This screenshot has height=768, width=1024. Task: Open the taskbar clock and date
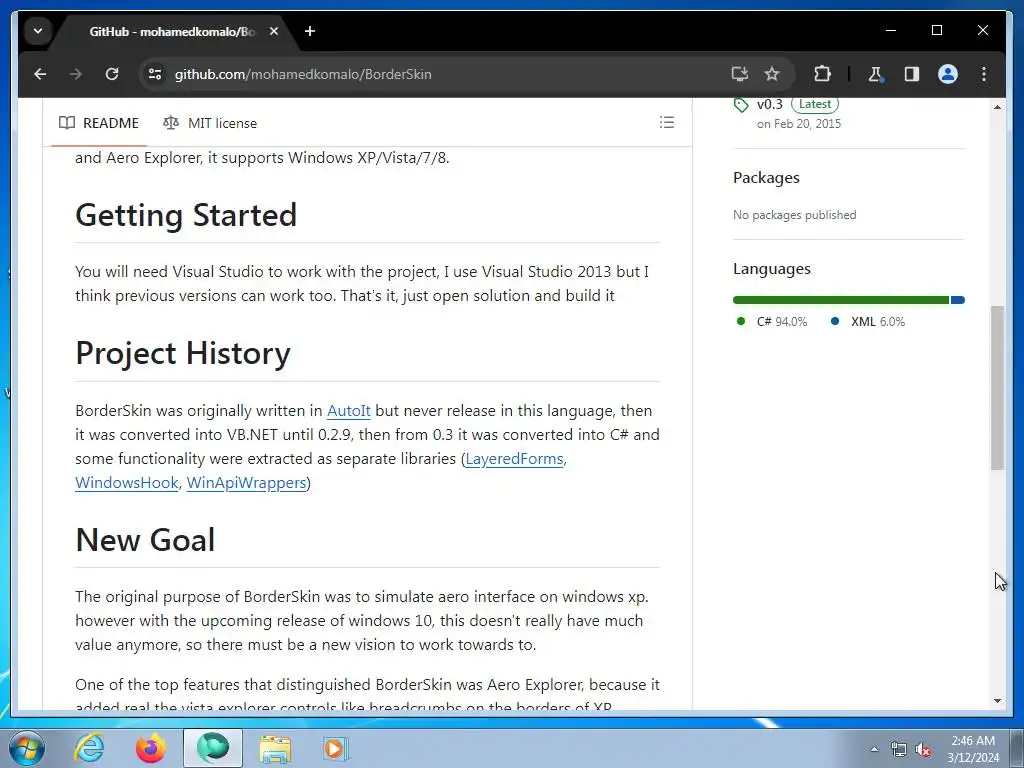pos(973,749)
